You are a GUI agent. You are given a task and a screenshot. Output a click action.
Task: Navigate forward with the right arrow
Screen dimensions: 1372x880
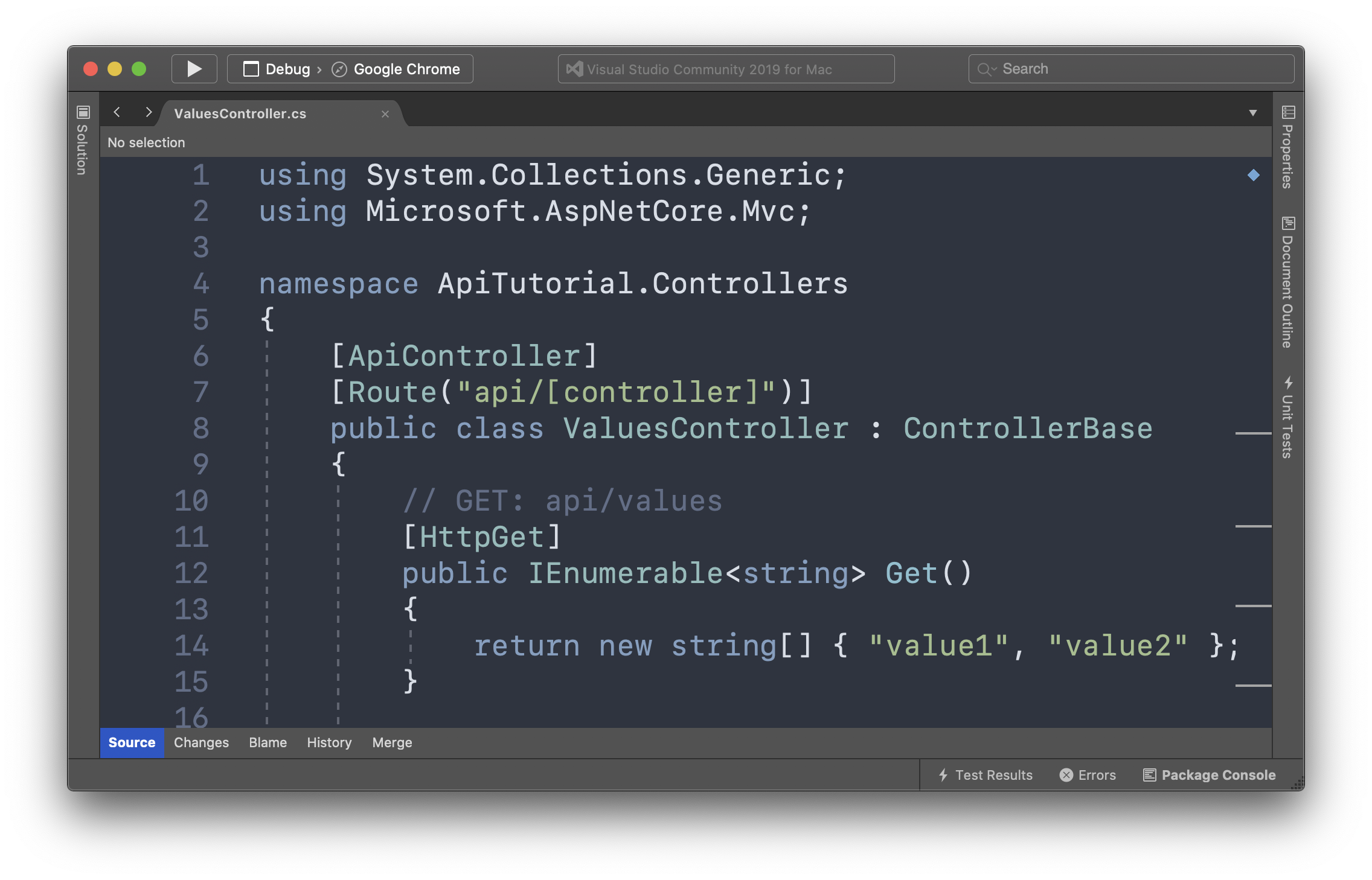tap(149, 112)
